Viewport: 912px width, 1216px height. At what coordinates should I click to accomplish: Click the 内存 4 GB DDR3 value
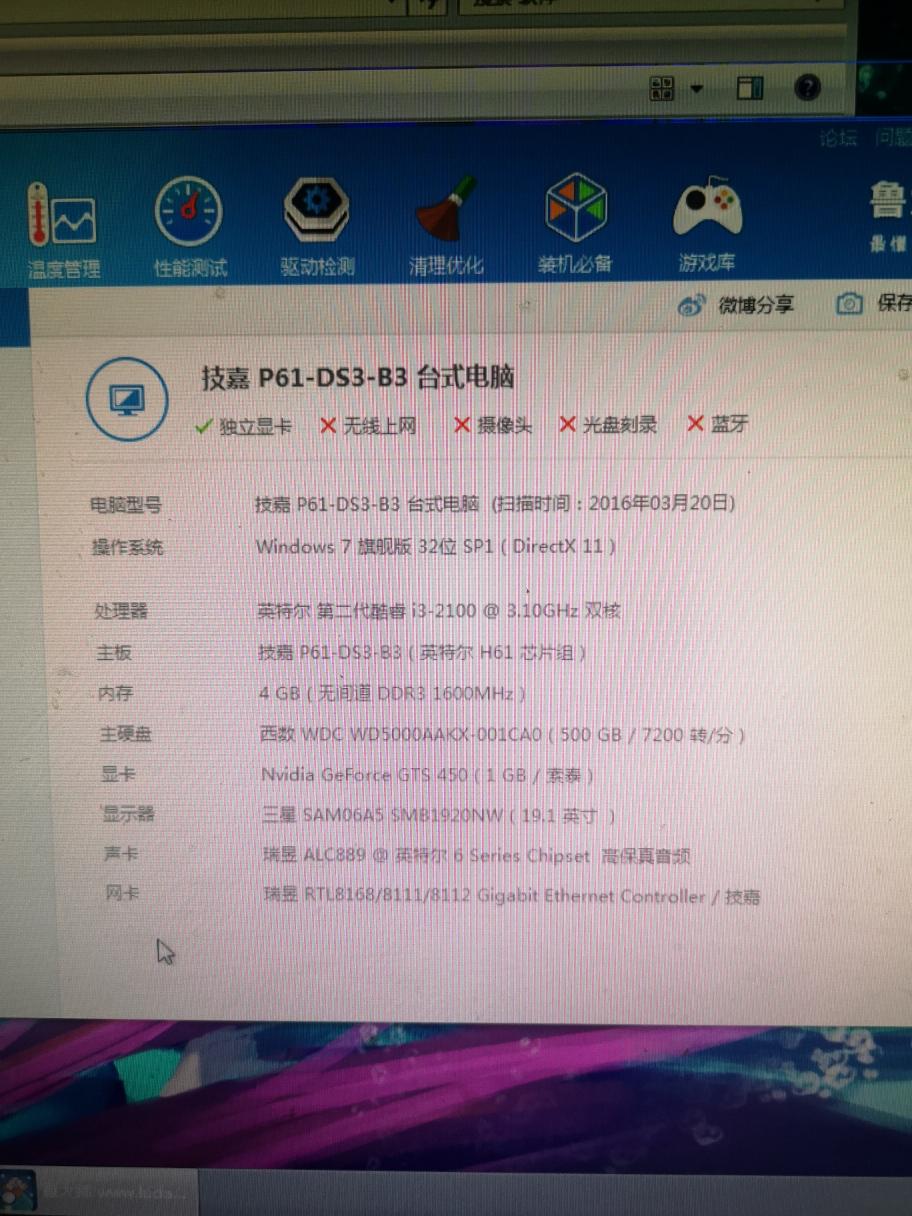pos(392,694)
